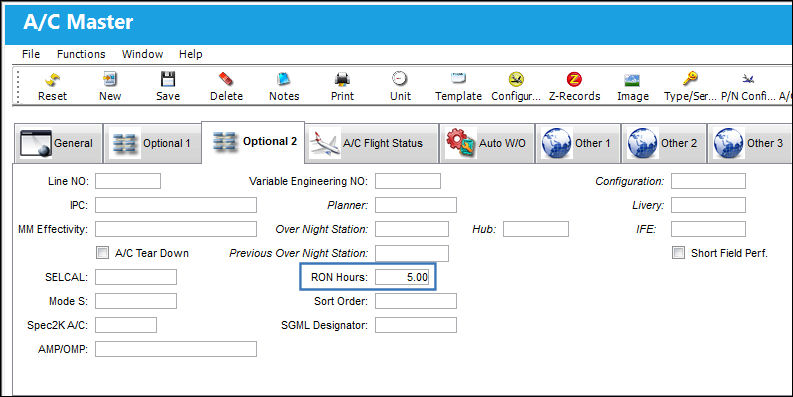The width and height of the screenshot is (793, 397).
Task: Toggle the Short Field Perf. checkbox
Action: [678, 252]
